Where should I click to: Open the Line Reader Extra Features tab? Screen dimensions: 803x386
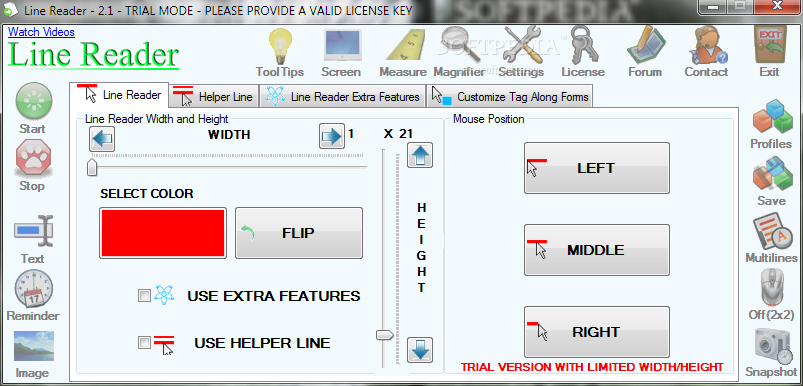[x=343, y=97]
